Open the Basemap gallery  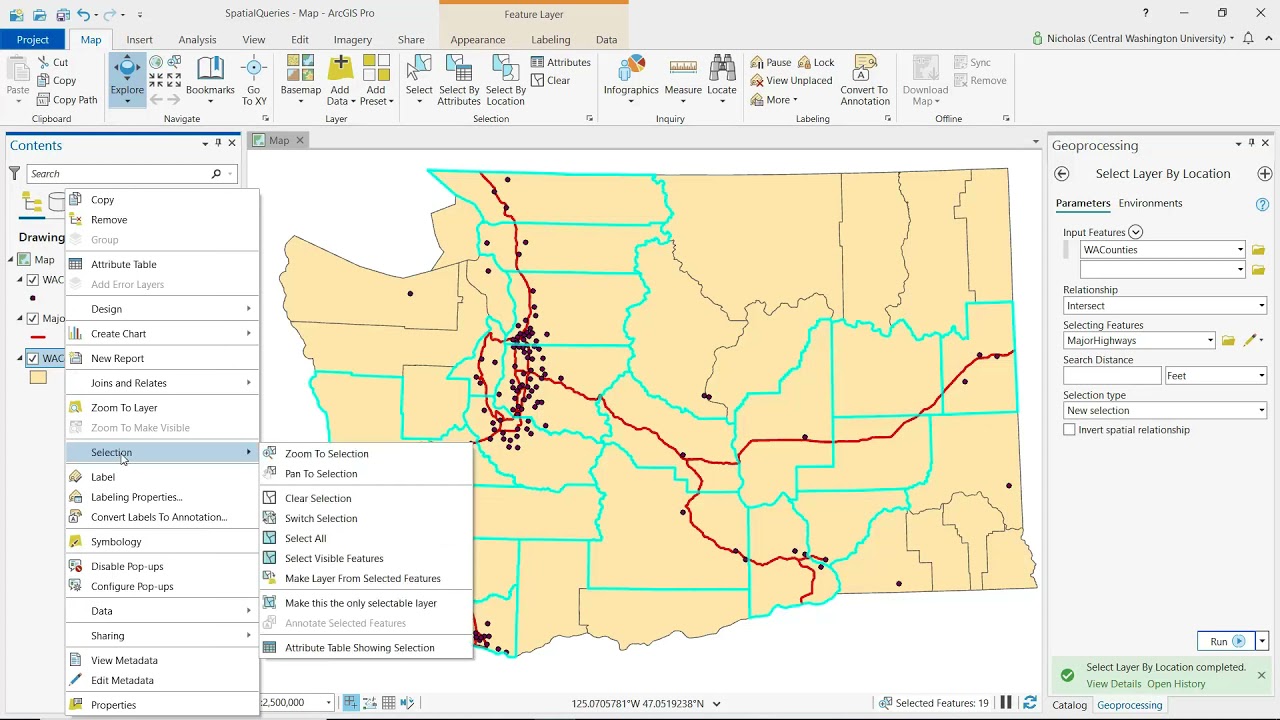click(301, 80)
